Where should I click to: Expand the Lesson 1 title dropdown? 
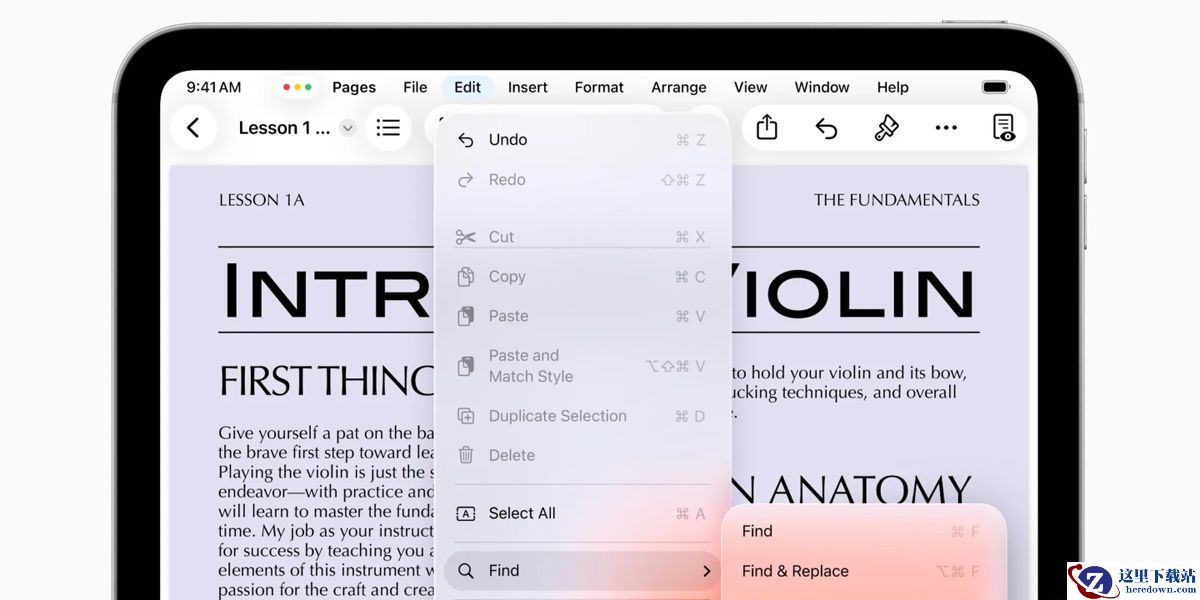[347, 128]
